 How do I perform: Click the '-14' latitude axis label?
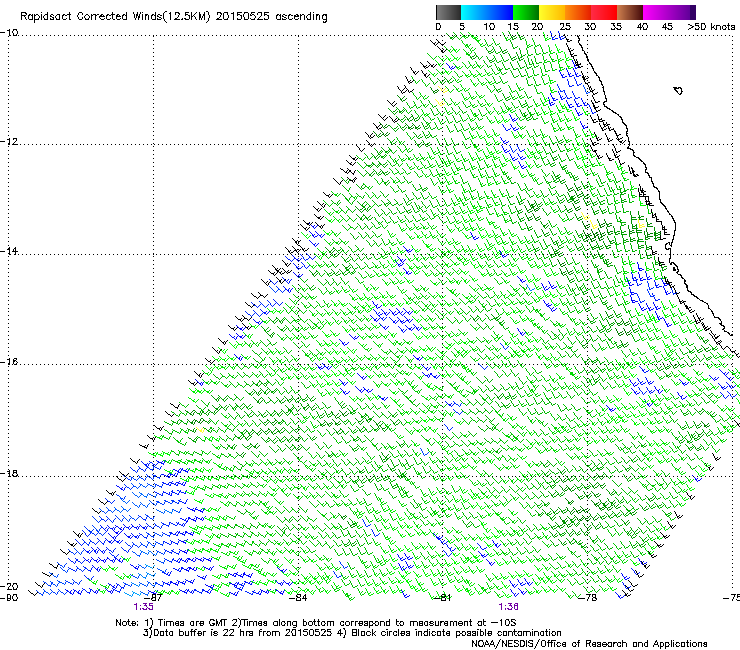(x=9, y=251)
